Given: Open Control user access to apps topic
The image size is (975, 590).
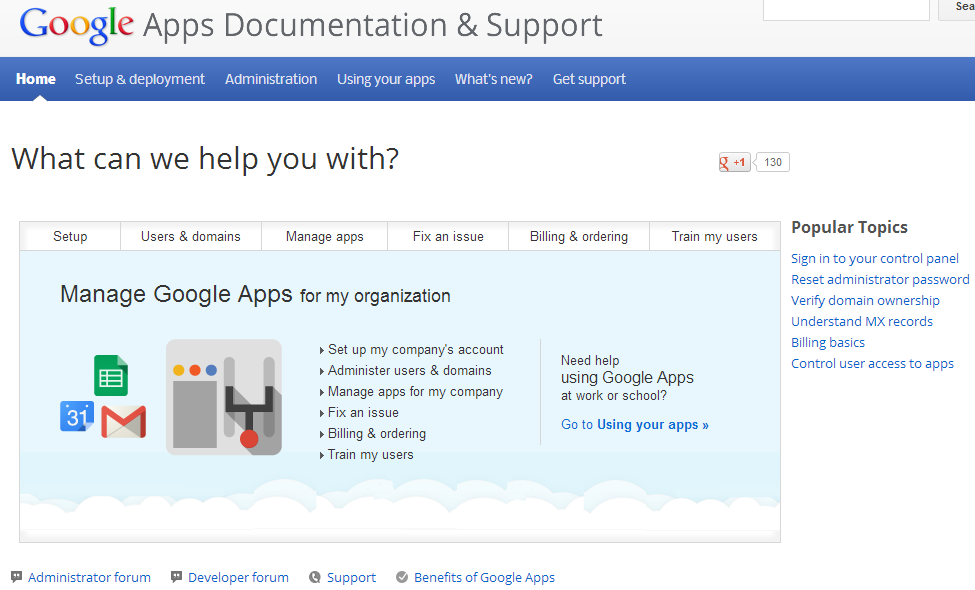Looking at the screenshot, I should (x=872, y=364).
